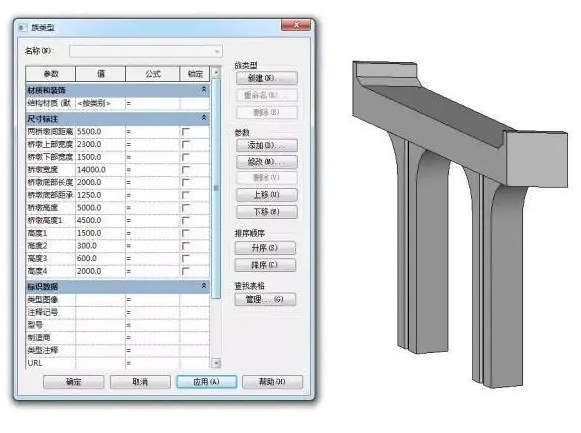Select the 桥墩下部宽度 parameter name
This screenshot has width=581, height=433.
click(x=50, y=157)
